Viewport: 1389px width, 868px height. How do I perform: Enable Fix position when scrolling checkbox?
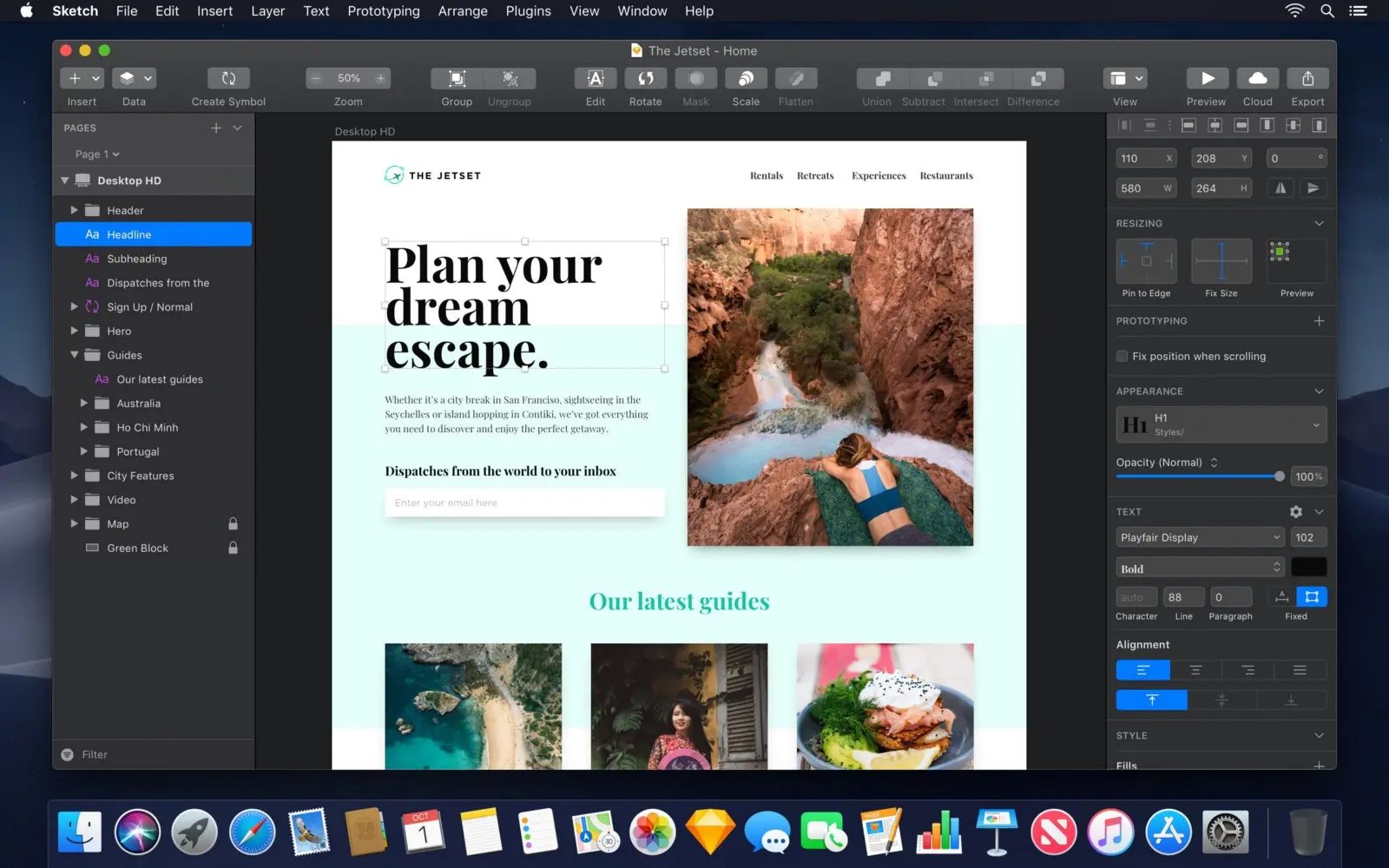1122,357
